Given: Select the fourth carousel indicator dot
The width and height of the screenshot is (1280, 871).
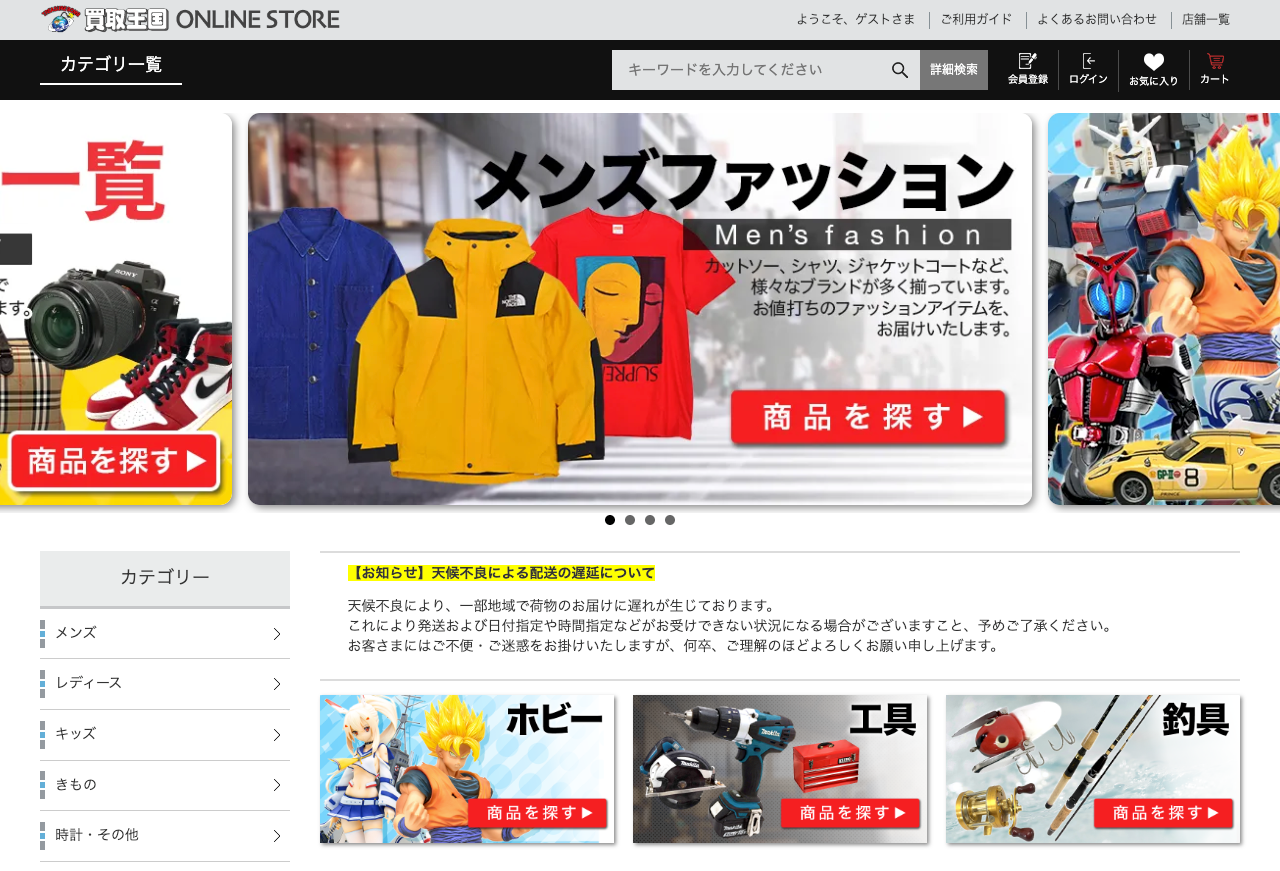Looking at the screenshot, I should tap(670, 520).
